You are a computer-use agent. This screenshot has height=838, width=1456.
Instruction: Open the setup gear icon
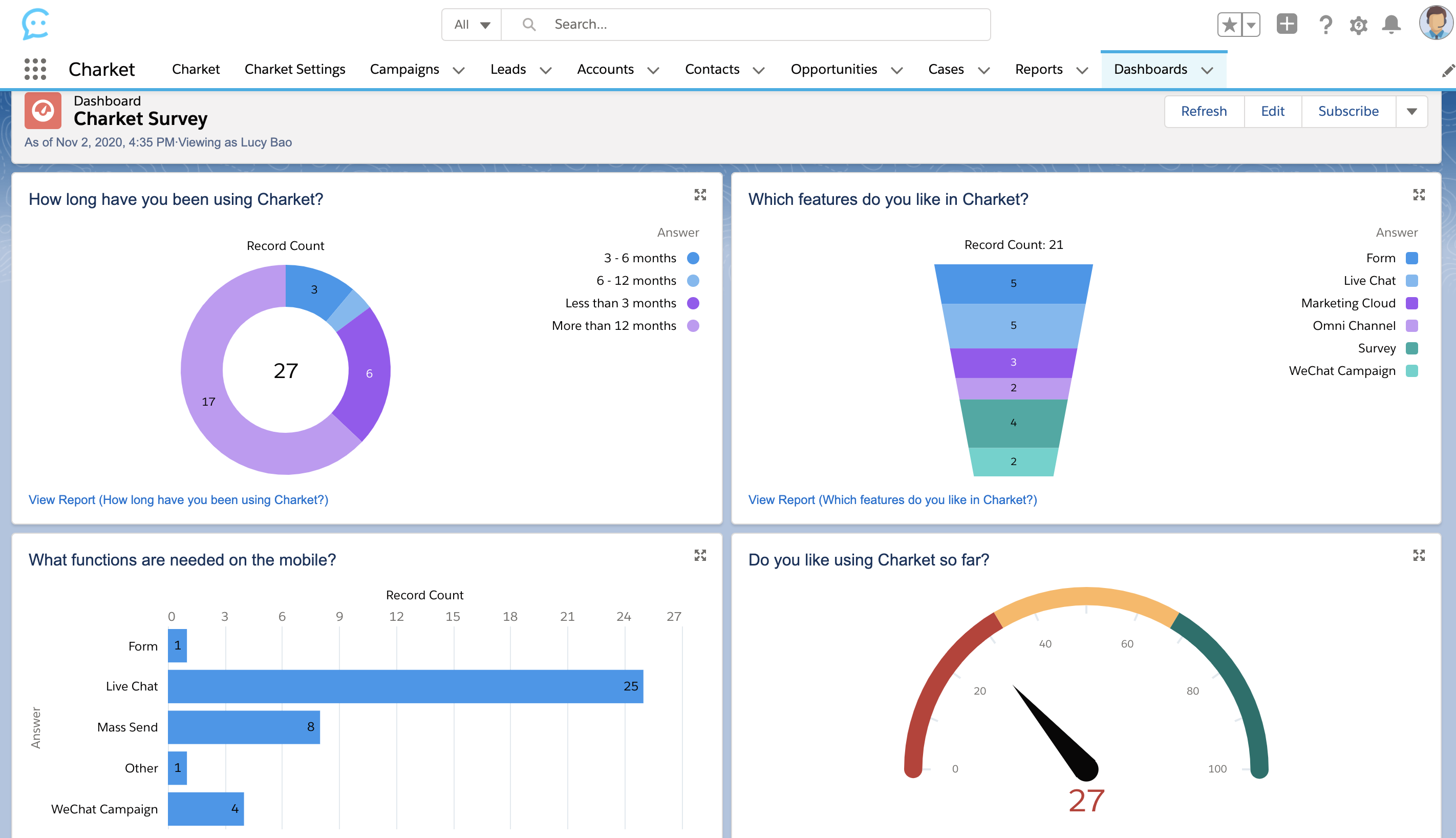coord(1358,25)
